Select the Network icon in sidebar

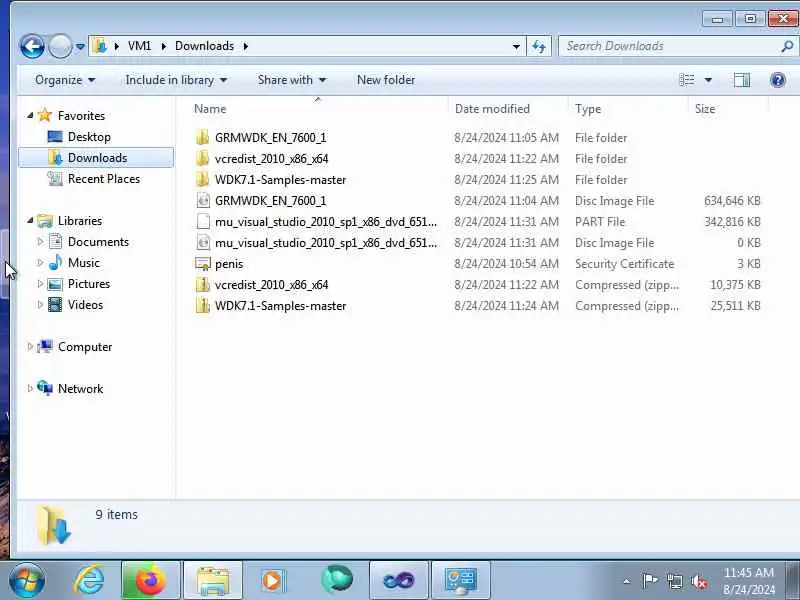click(45, 388)
